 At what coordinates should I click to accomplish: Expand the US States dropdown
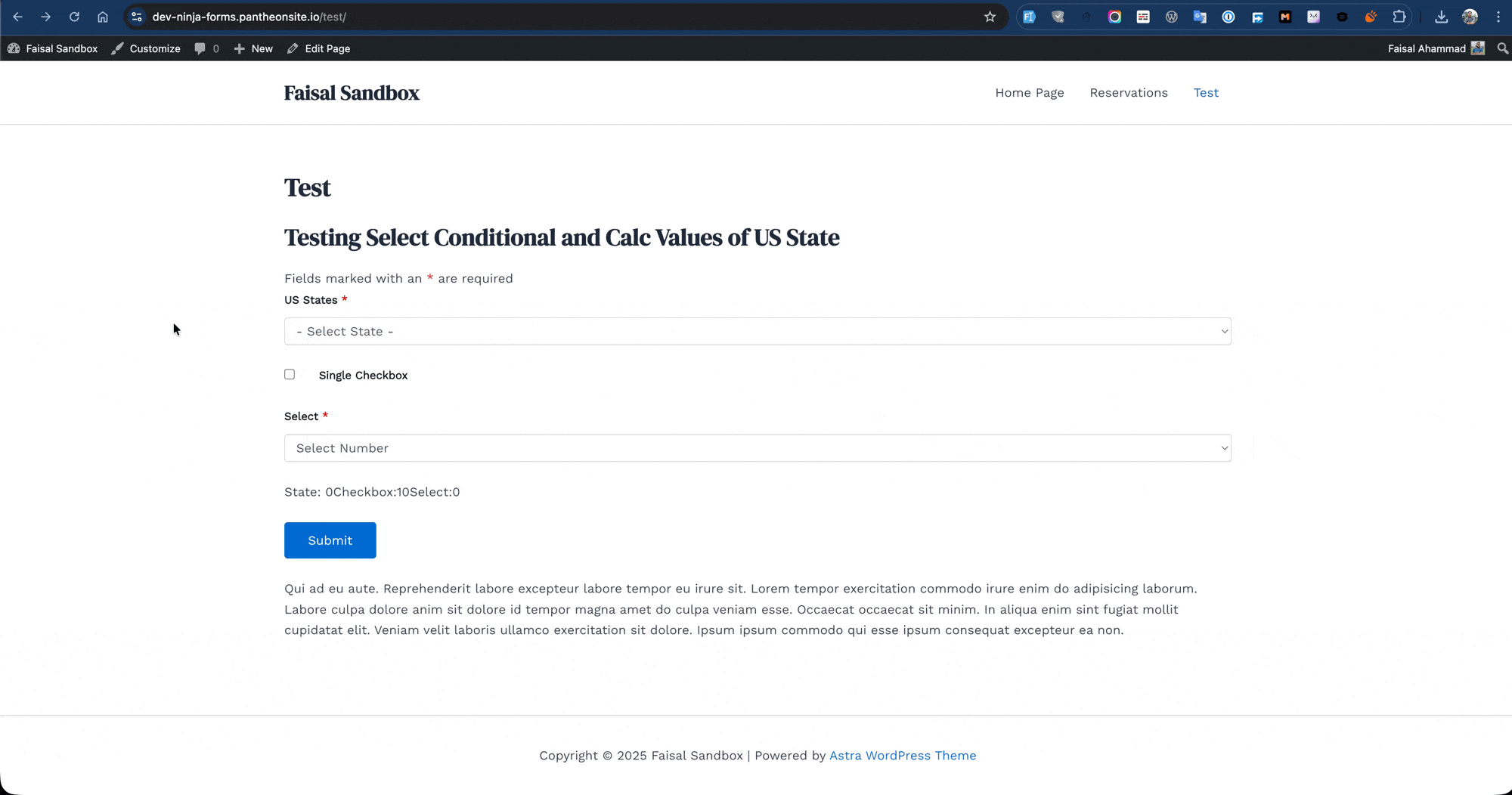click(x=757, y=331)
